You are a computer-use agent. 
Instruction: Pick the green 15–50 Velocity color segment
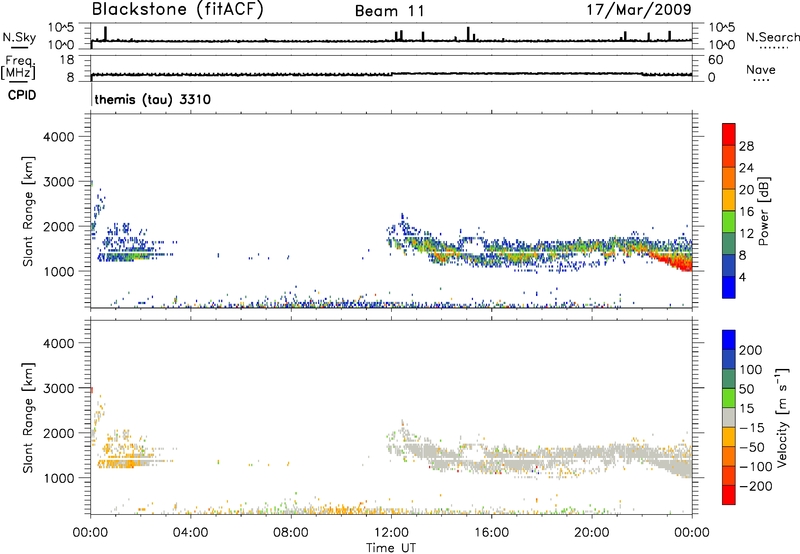[729, 398]
